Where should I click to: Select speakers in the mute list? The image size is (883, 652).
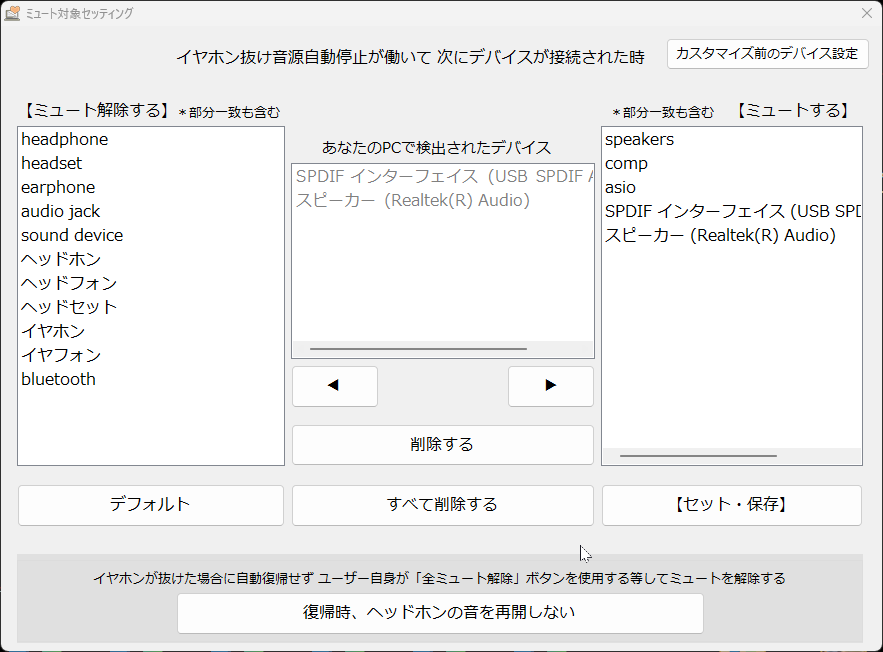(637, 139)
